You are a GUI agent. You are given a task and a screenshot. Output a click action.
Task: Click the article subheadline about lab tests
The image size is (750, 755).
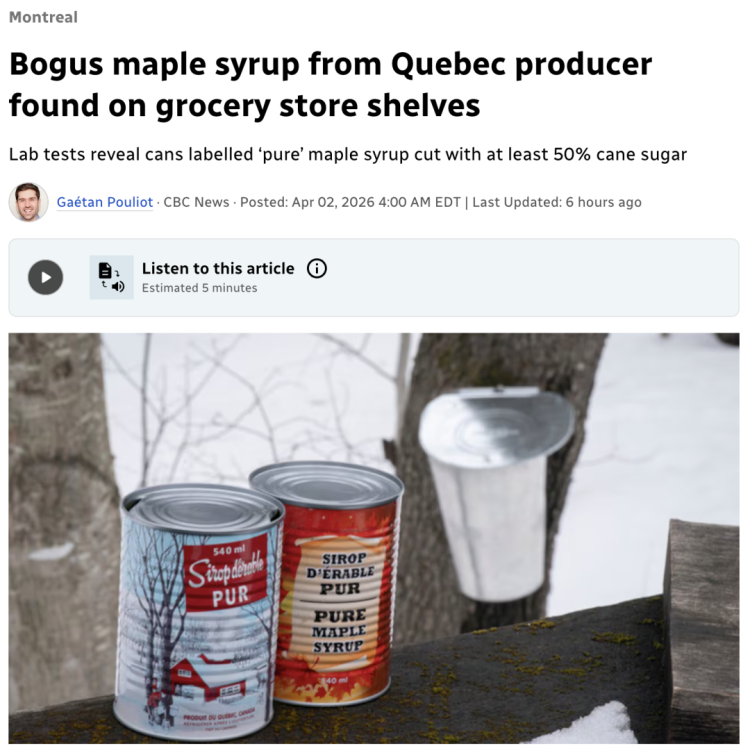pos(348,155)
